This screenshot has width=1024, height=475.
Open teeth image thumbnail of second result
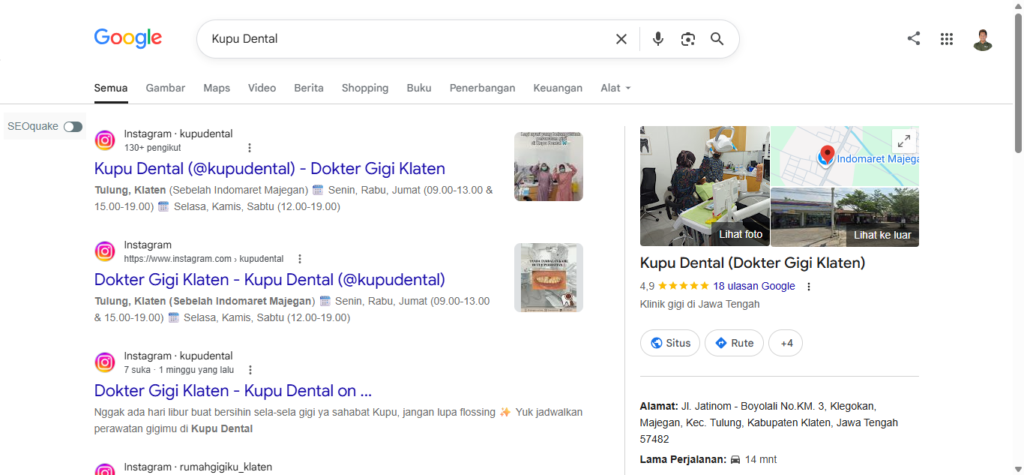tap(549, 278)
